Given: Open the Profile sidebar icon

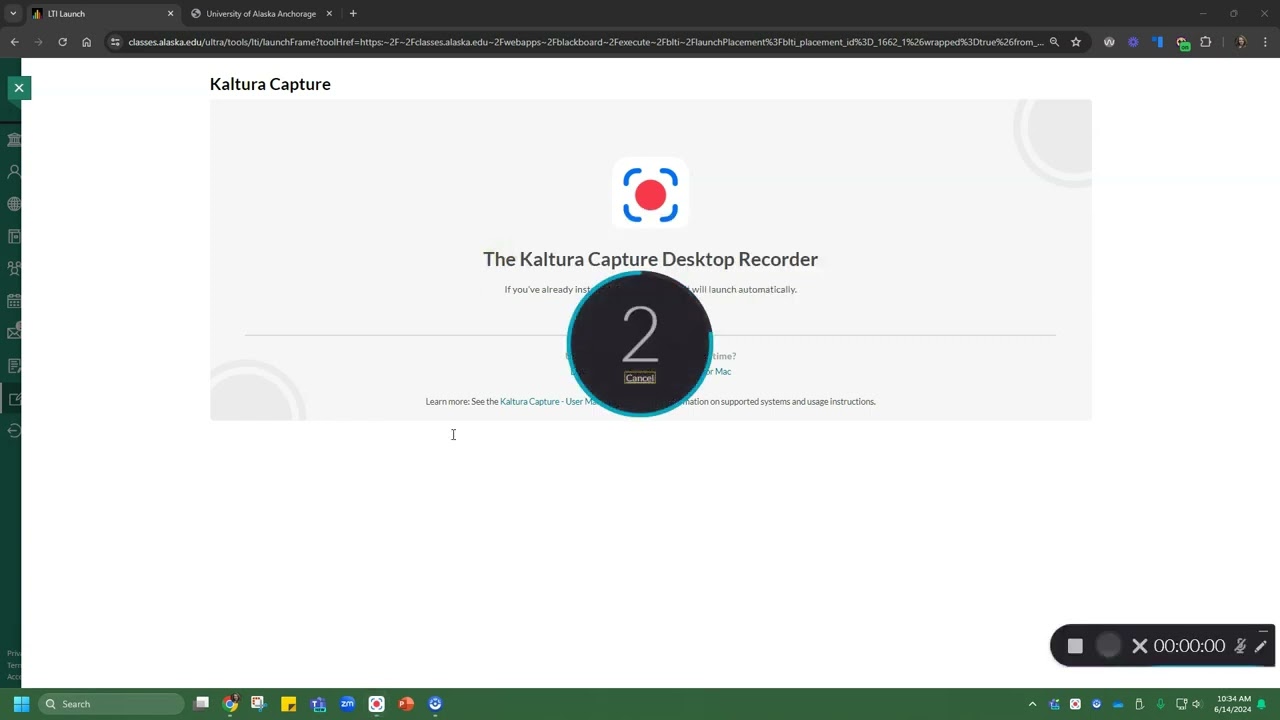Looking at the screenshot, I should [x=14, y=172].
